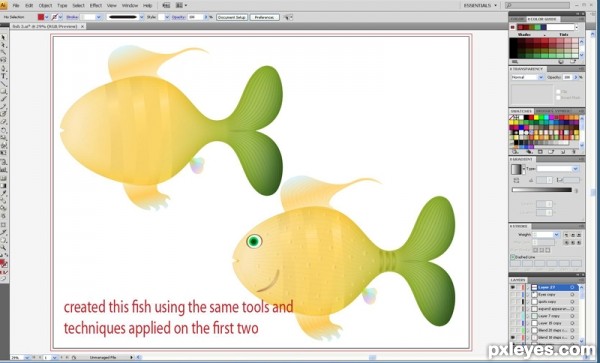Click the Opacity value field in control bar
Viewport: 600px width, 363px height.
pos(195,17)
